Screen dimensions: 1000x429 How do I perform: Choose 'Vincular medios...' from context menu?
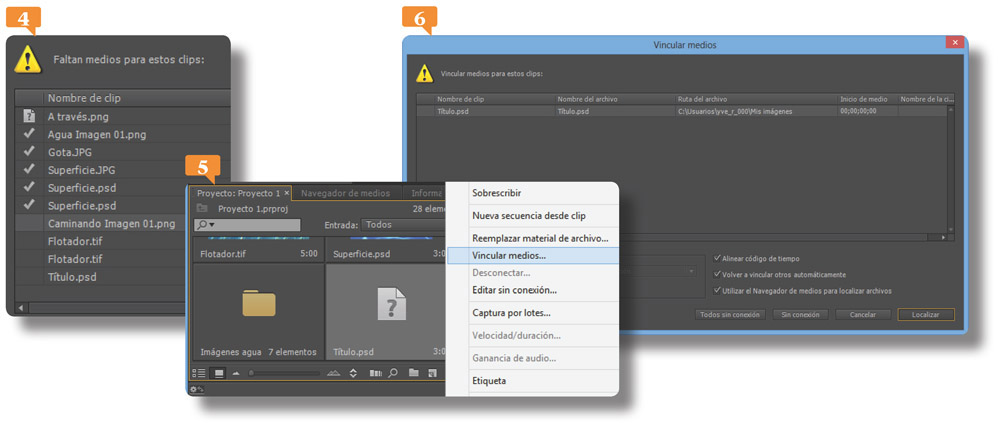tap(509, 255)
